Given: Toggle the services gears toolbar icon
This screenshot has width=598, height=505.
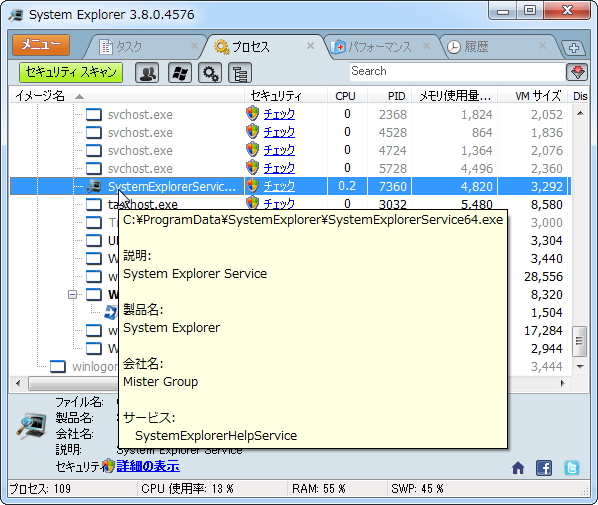Looking at the screenshot, I should 210,72.
